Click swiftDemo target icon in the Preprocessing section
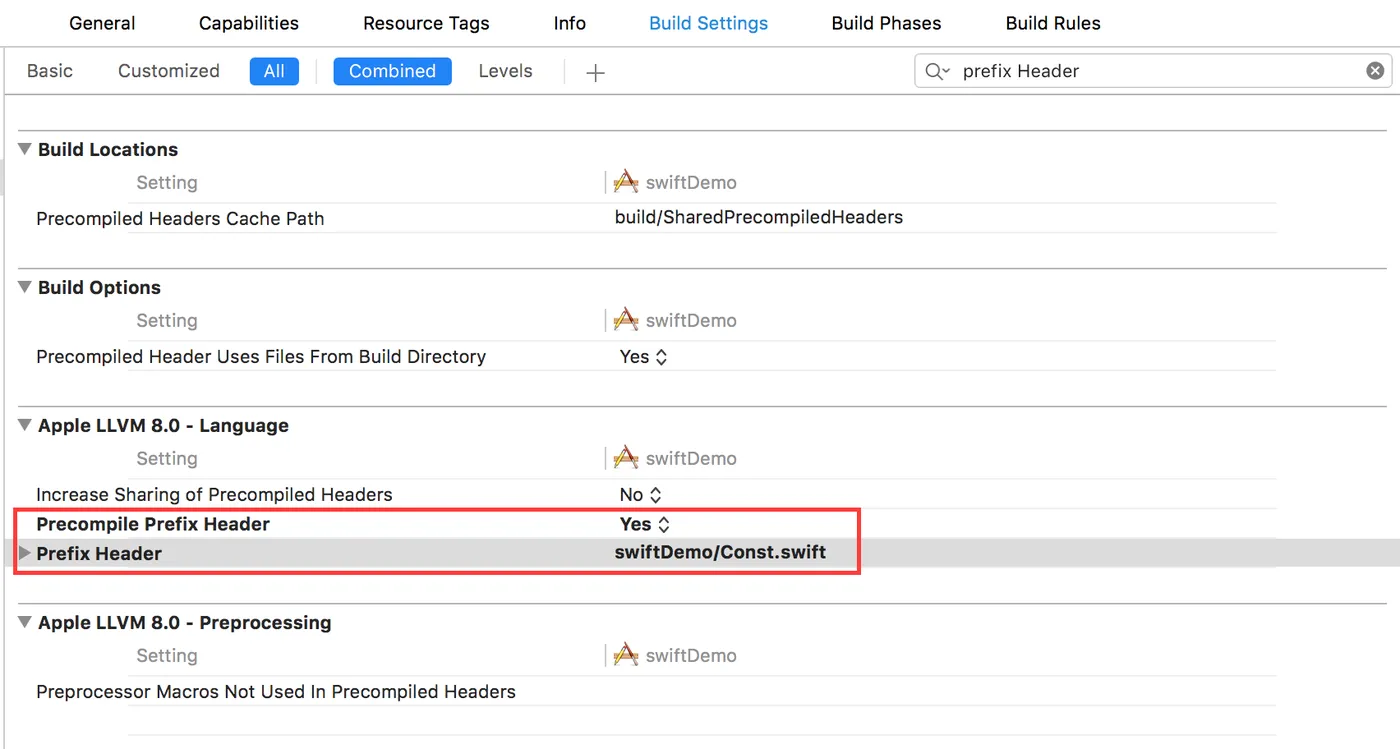 click(626, 655)
